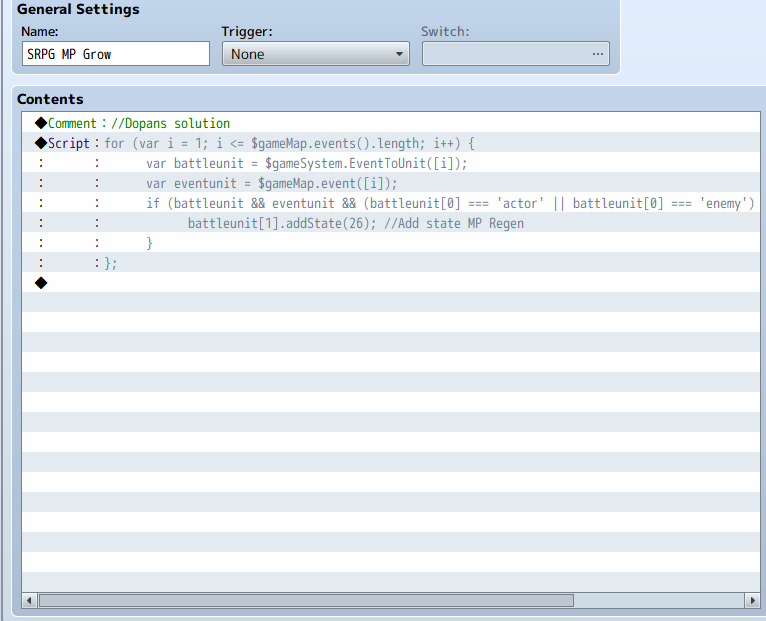The height and width of the screenshot is (621, 766).
Task: Click the horizontal scrollbar thumb in Contents
Action: click(x=306, y=600)
